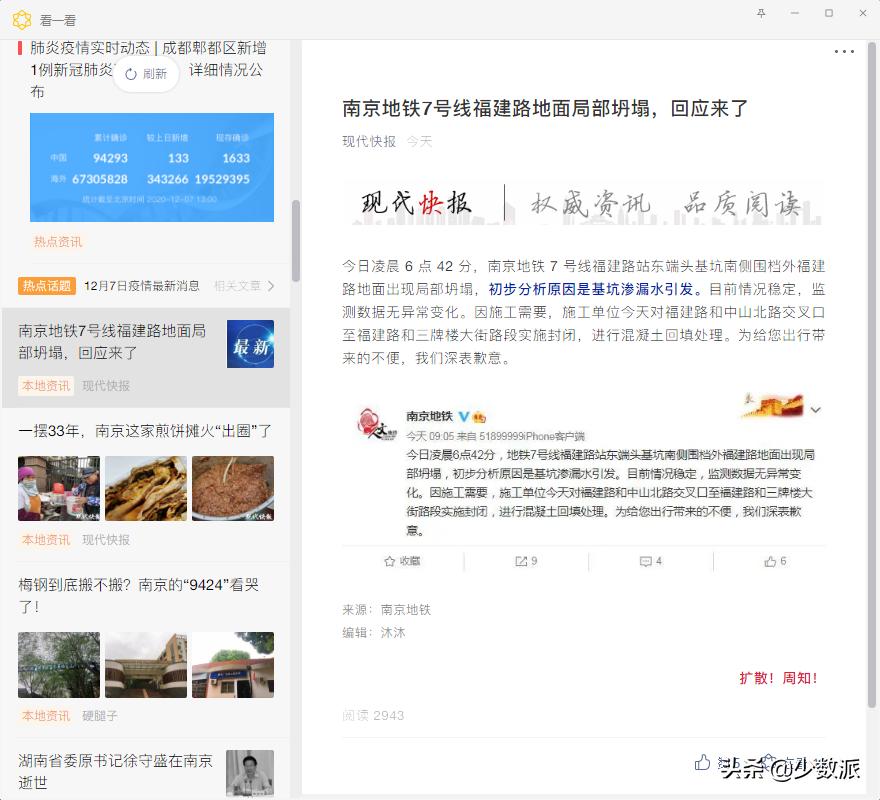Image resolution: width=880 pixels, height=800 pixels.
Task: Click the share icon on the 南京地铁 post
Action: pos(520,561)
